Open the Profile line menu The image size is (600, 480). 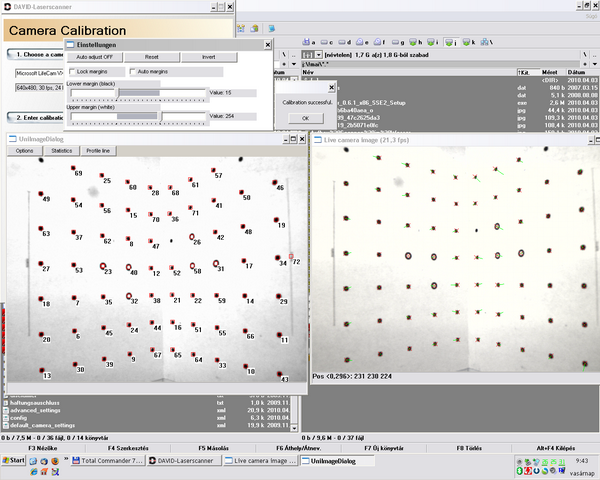coord(99,150)
